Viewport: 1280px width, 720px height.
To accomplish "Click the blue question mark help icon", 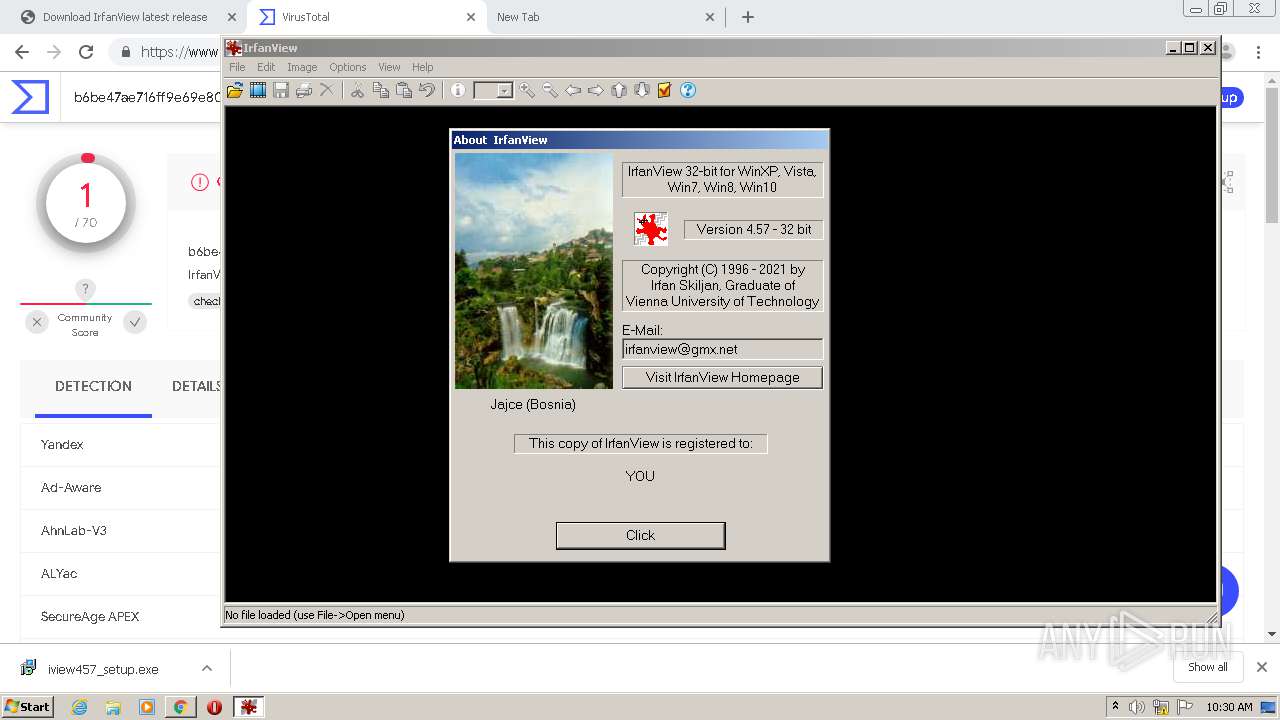I will (x=688, y=90).
